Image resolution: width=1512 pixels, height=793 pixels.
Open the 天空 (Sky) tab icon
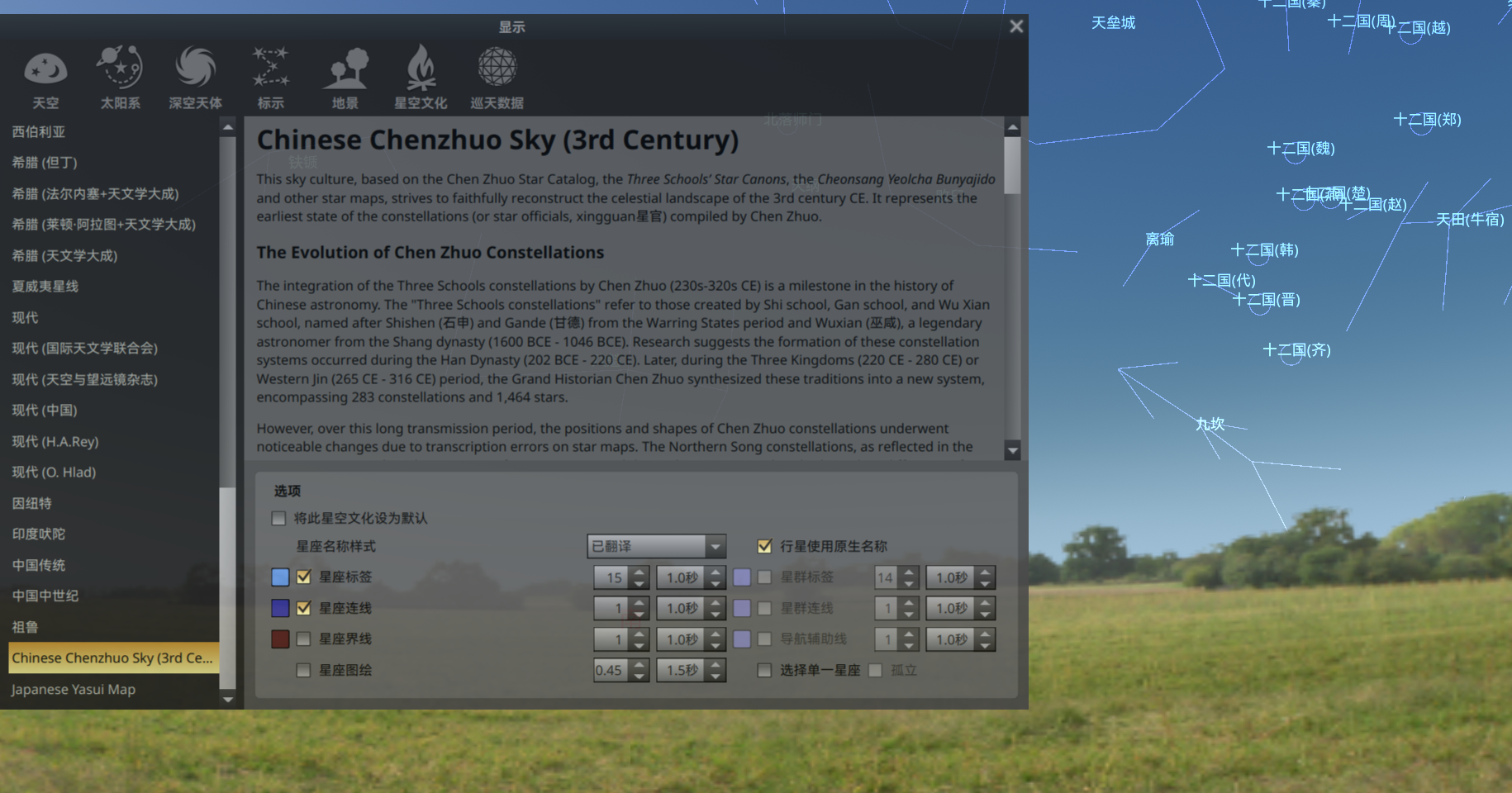(45, 78)
